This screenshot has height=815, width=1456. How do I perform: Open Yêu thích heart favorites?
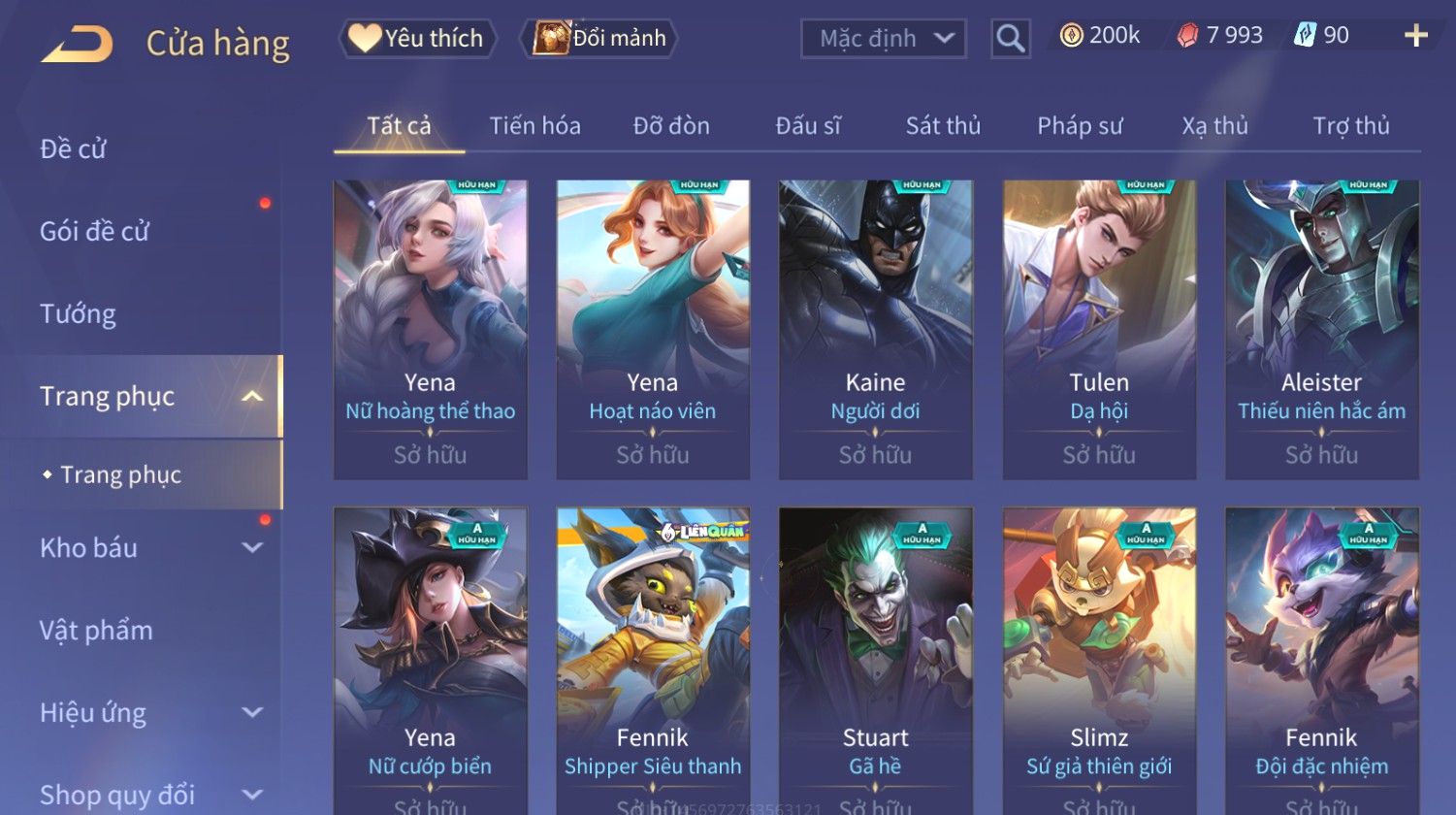coord(416,39)
